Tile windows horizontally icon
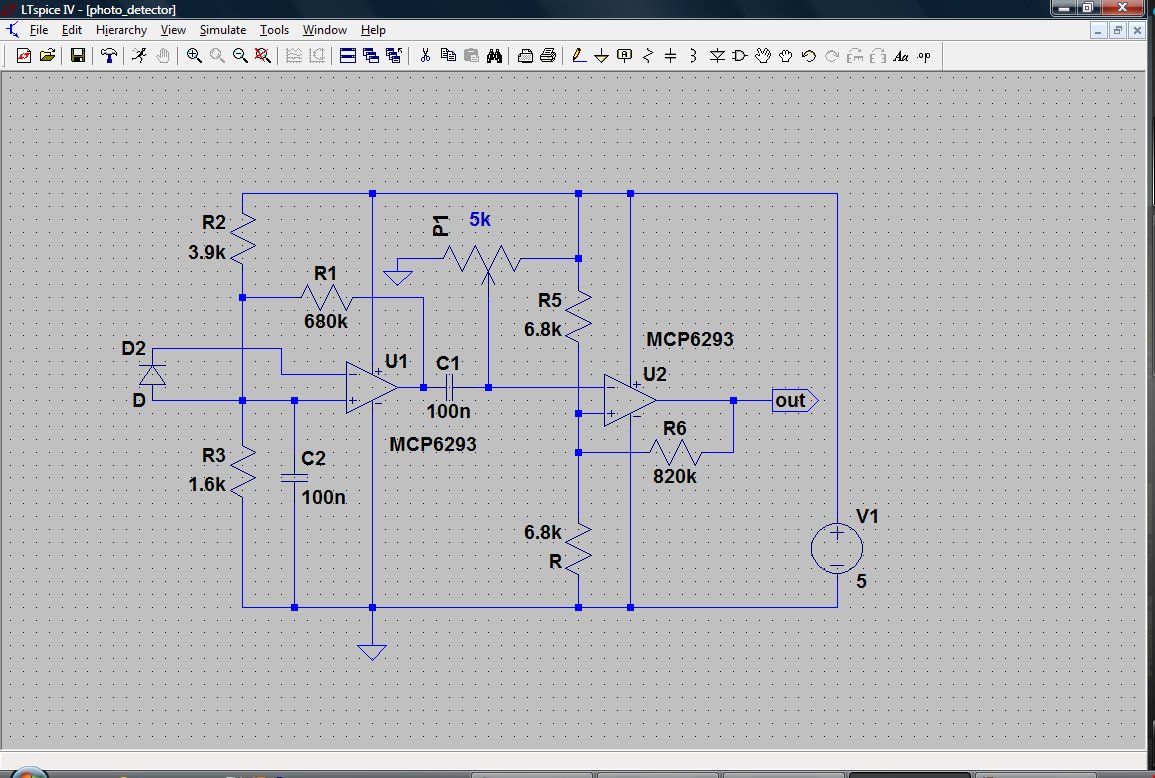Screen dimensions: 1155x778 click(x=348, y=55)
